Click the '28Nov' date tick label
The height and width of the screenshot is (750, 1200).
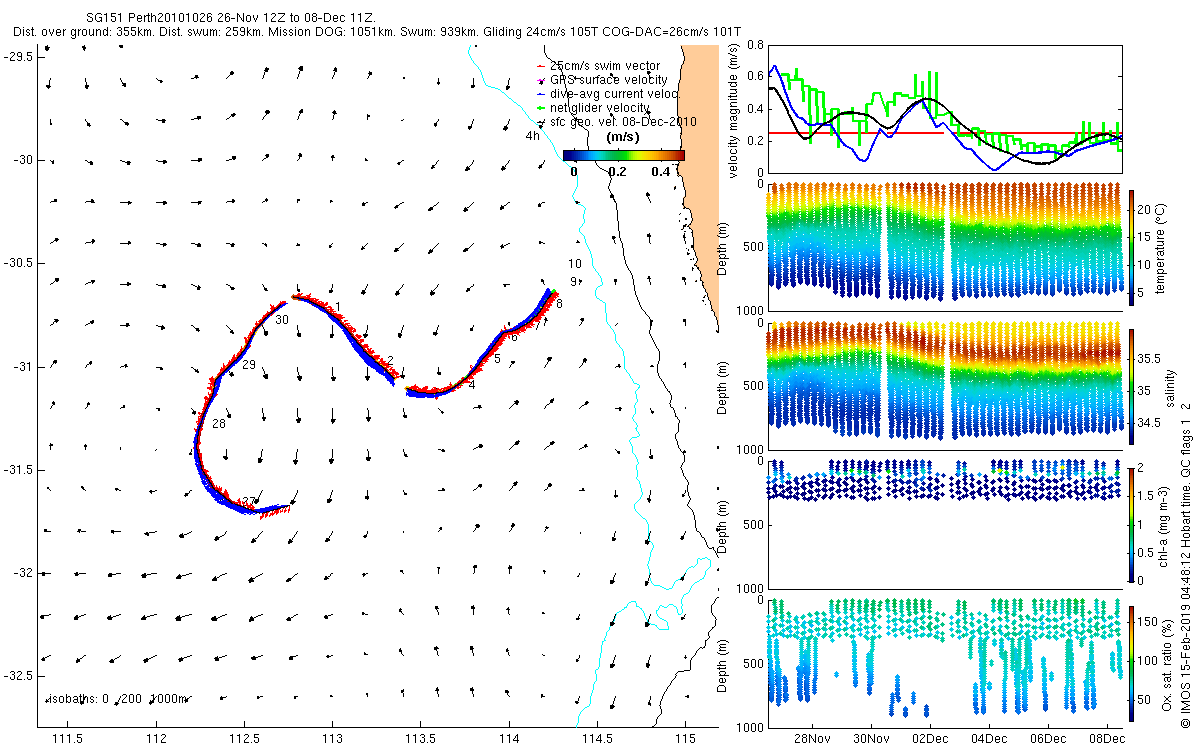point(811,739)
